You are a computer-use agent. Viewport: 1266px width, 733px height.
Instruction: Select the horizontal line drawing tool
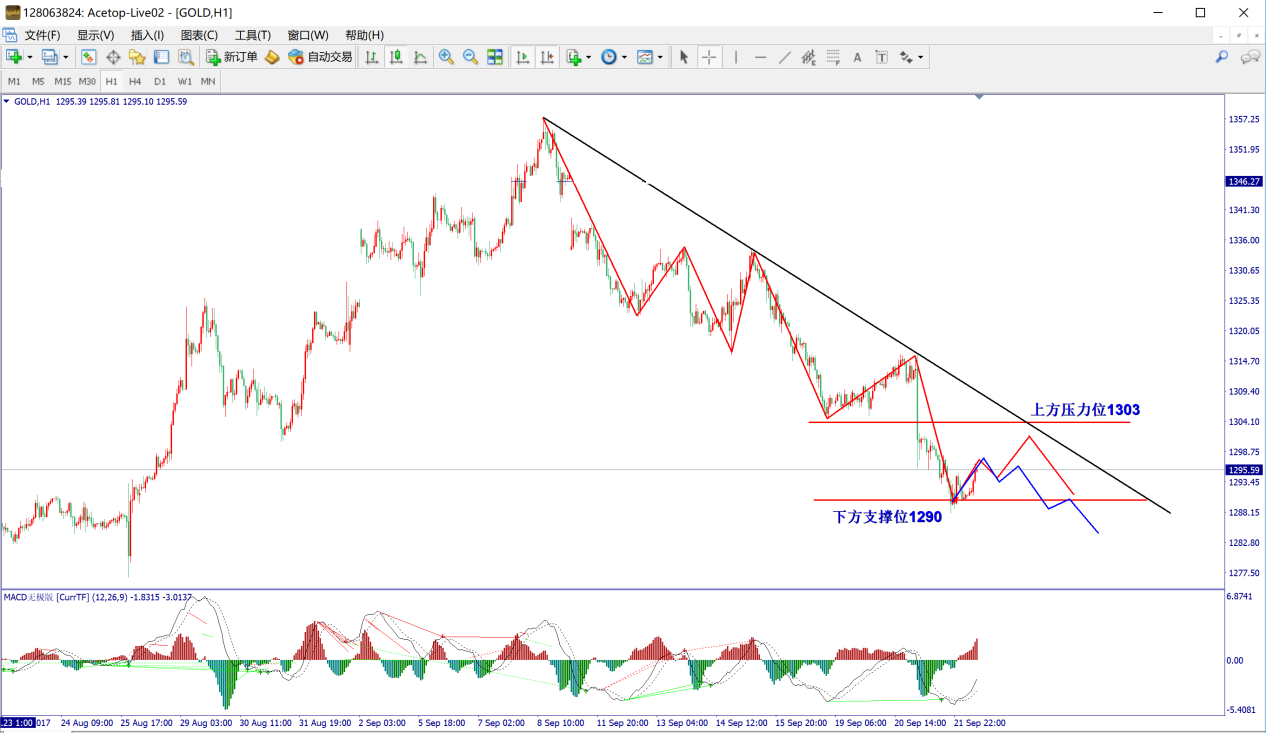[760, 57]
